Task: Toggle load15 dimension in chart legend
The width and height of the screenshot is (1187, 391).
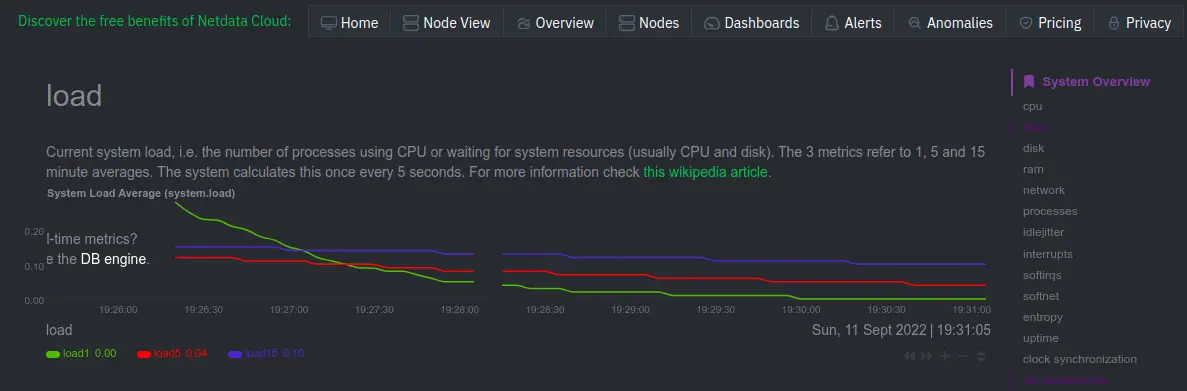Action: [266, 353]
